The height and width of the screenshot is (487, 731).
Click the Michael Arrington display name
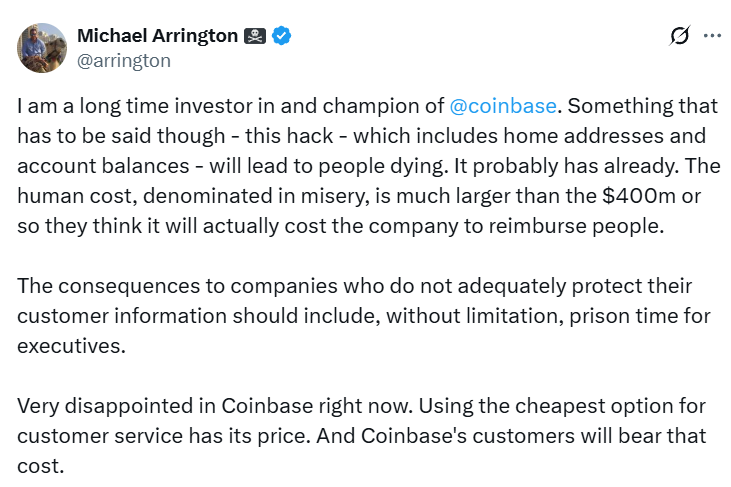[x=158, y=36]
